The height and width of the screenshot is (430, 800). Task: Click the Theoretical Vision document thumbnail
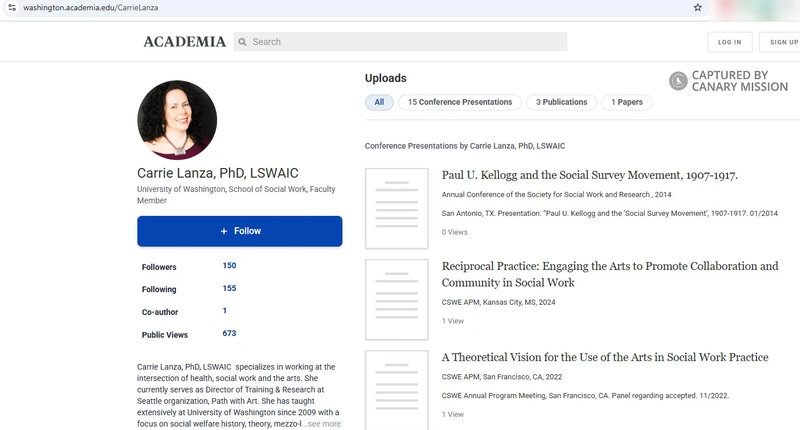pyautogui.click(x=396, y=390)
